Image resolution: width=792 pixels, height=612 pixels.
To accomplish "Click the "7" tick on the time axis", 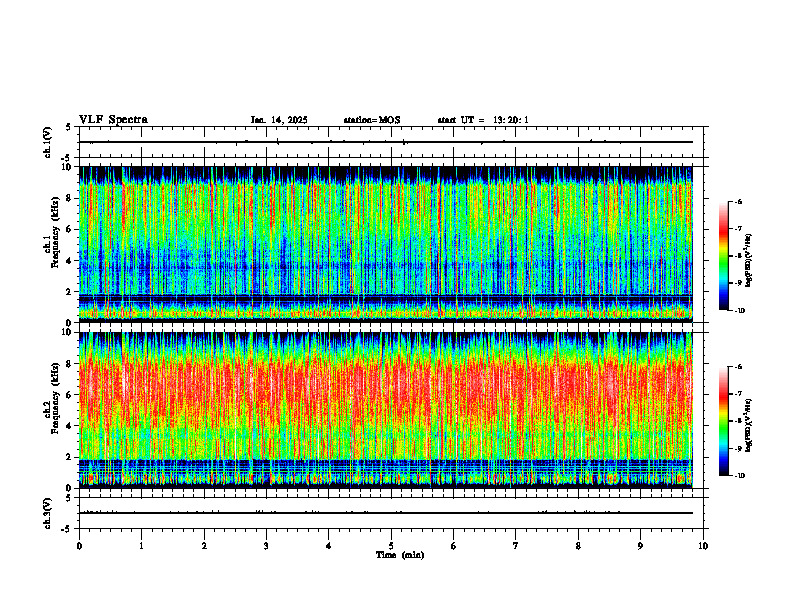I will 516,546.
